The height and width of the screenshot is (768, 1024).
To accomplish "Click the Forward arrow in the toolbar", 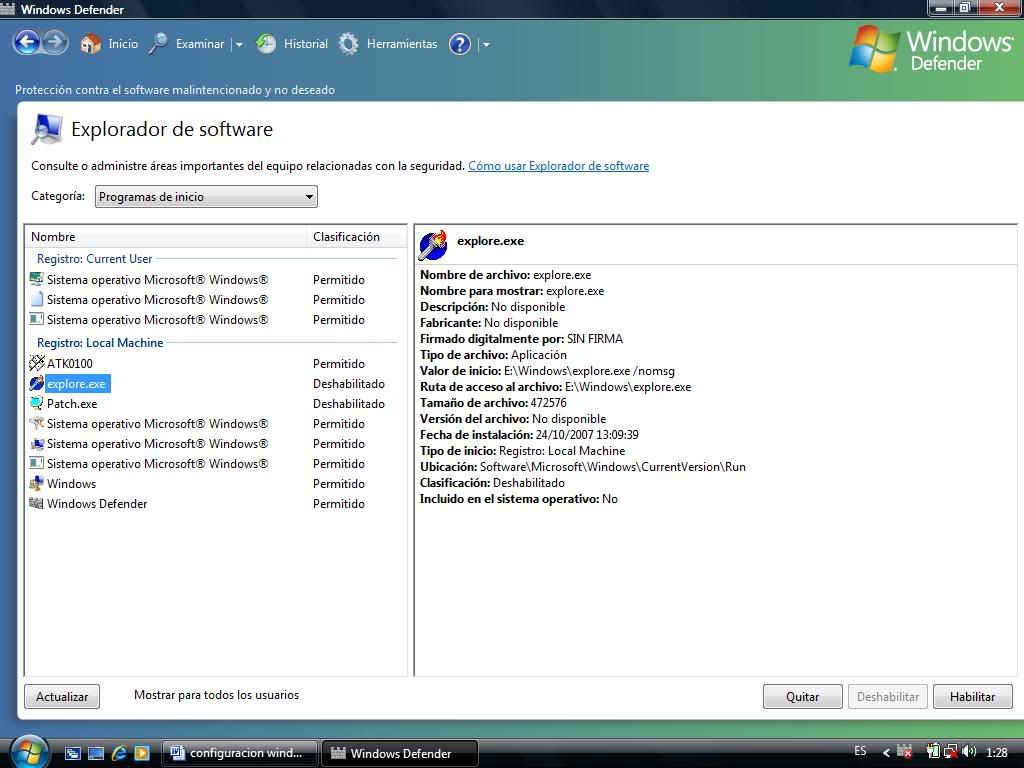I will (x=56, y=43).
